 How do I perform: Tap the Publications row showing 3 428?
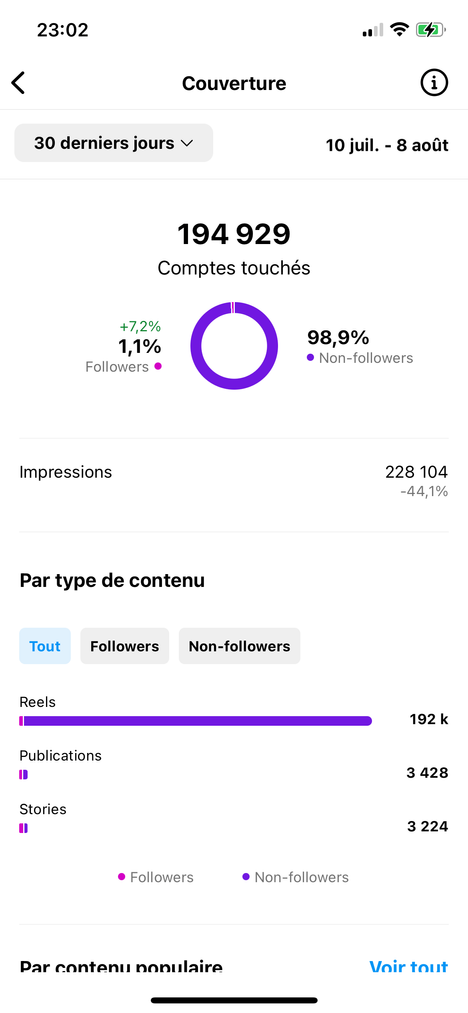[234, 765]
